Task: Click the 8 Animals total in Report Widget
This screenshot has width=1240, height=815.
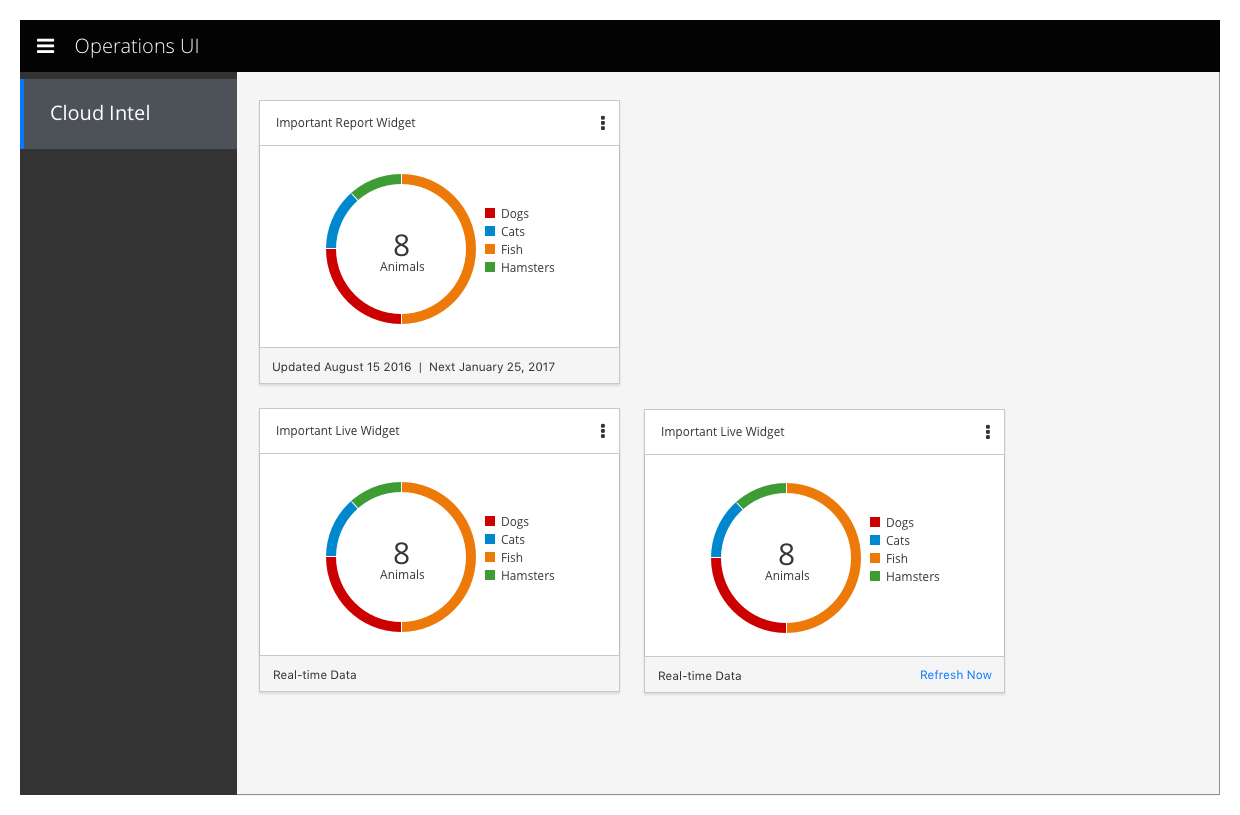Action: 401,252
